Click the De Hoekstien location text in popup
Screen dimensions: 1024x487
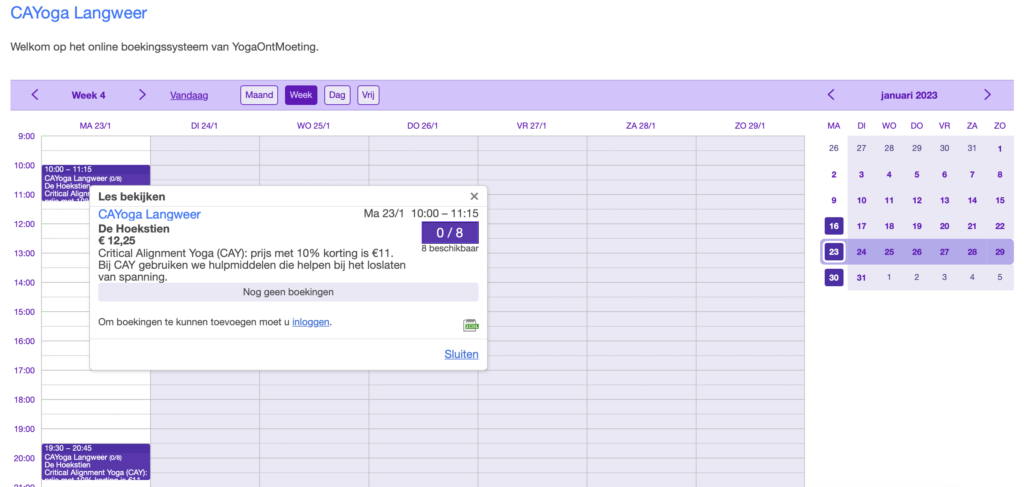(134, 229)
